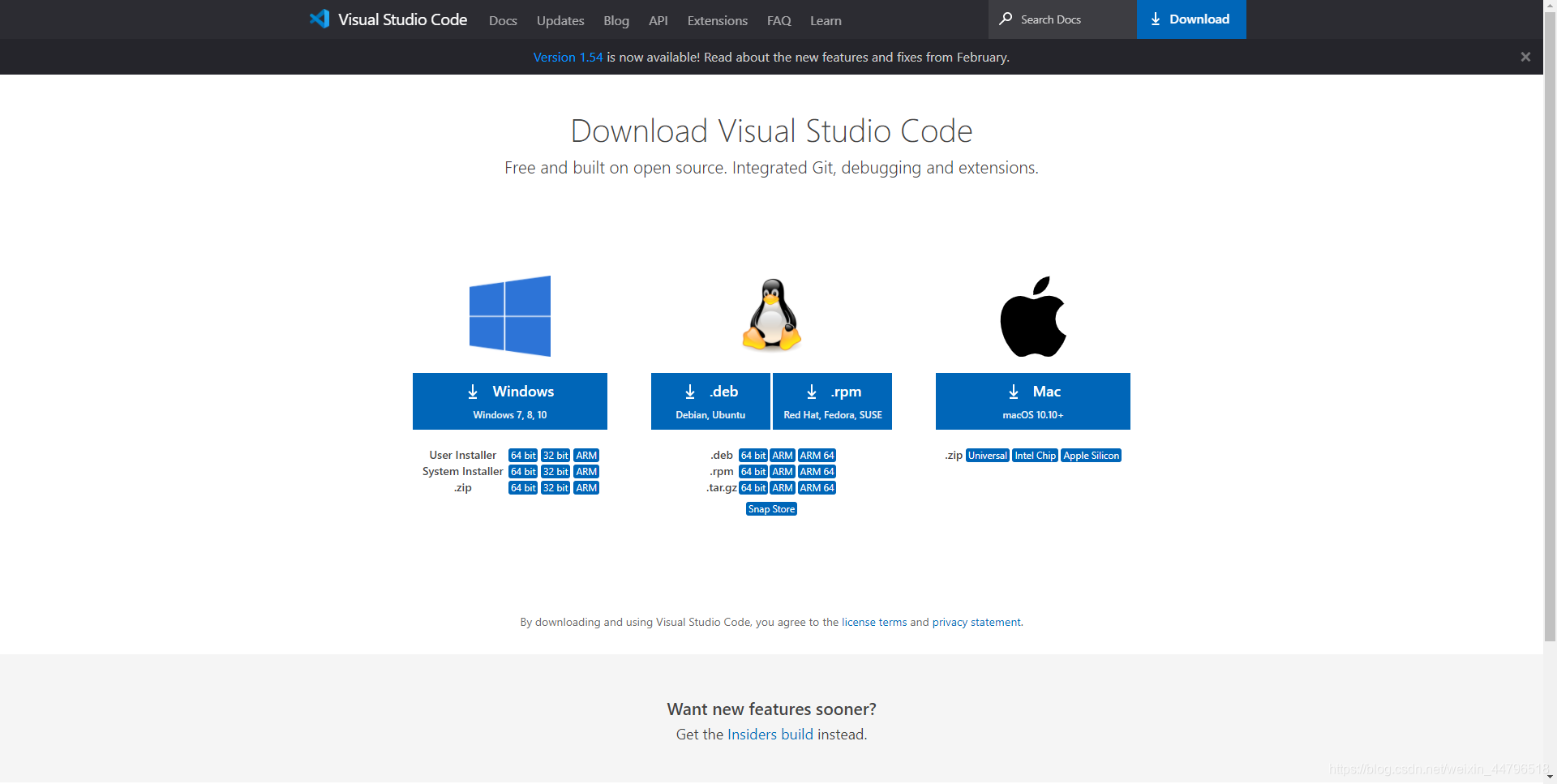1557x784 pixels.
Task: Download User Installer 32 bit
Action: click(555, 456)
